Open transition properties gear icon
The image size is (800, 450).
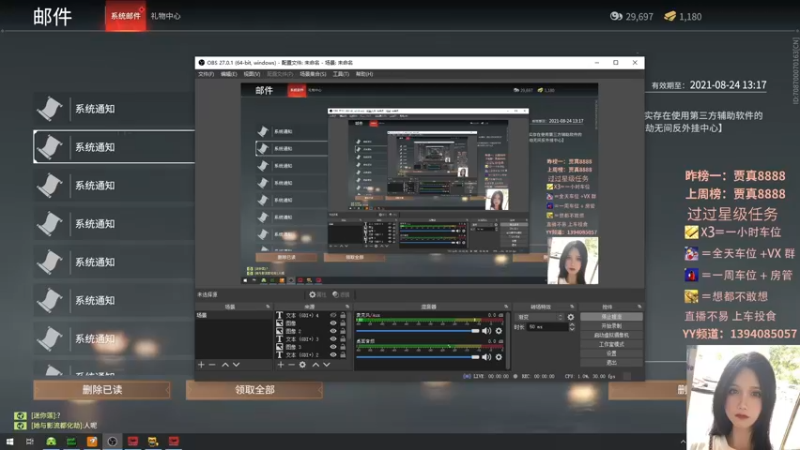pos(571,317)
